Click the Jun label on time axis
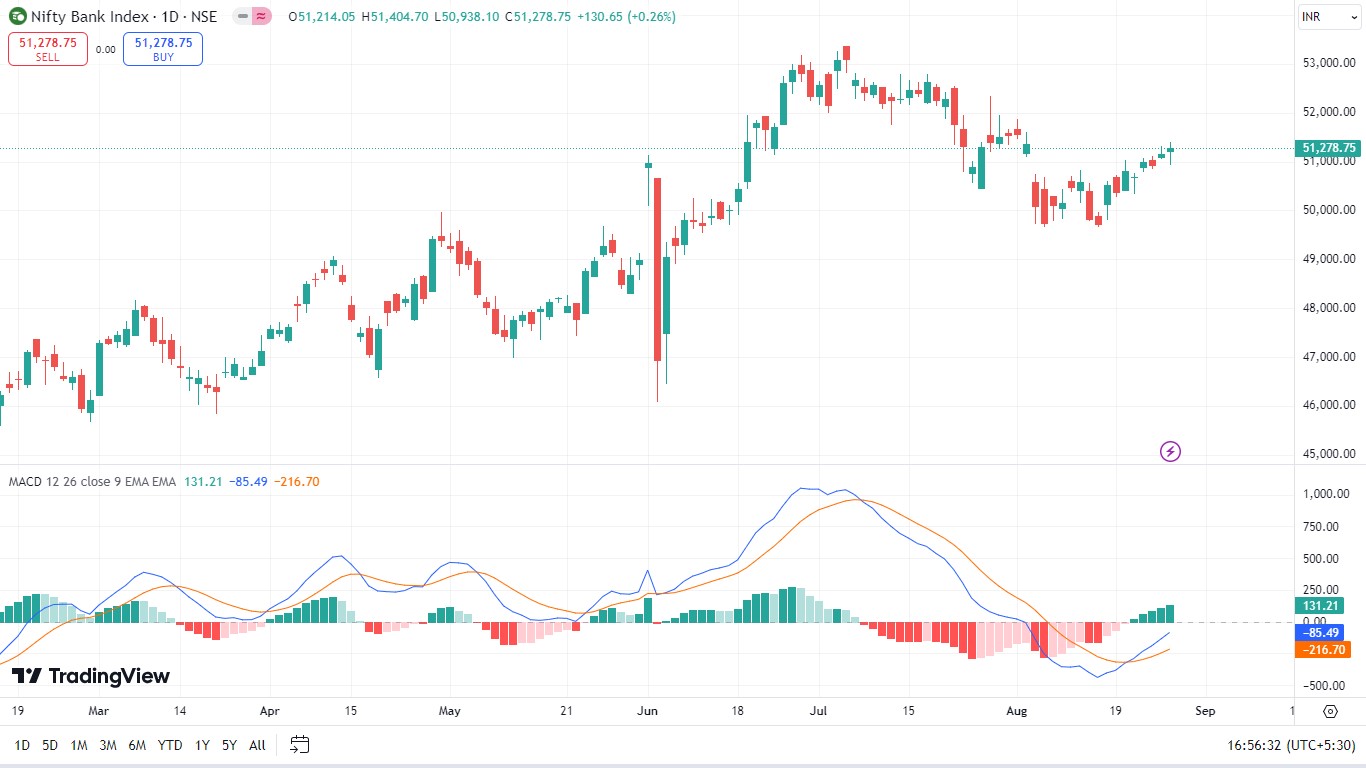Image resolution: width=1366 pixels, height=768 pixels. pyautogui.click(x=647, y=711)
